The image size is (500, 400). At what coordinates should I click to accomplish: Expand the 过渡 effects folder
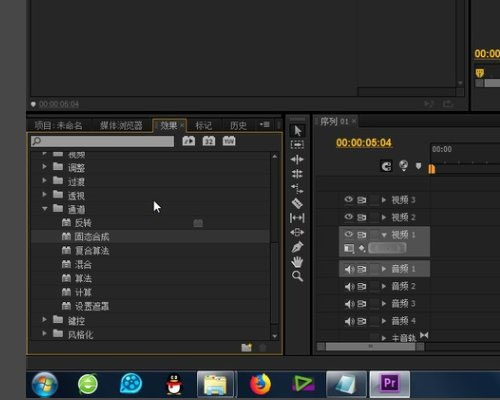click(44, 180)
